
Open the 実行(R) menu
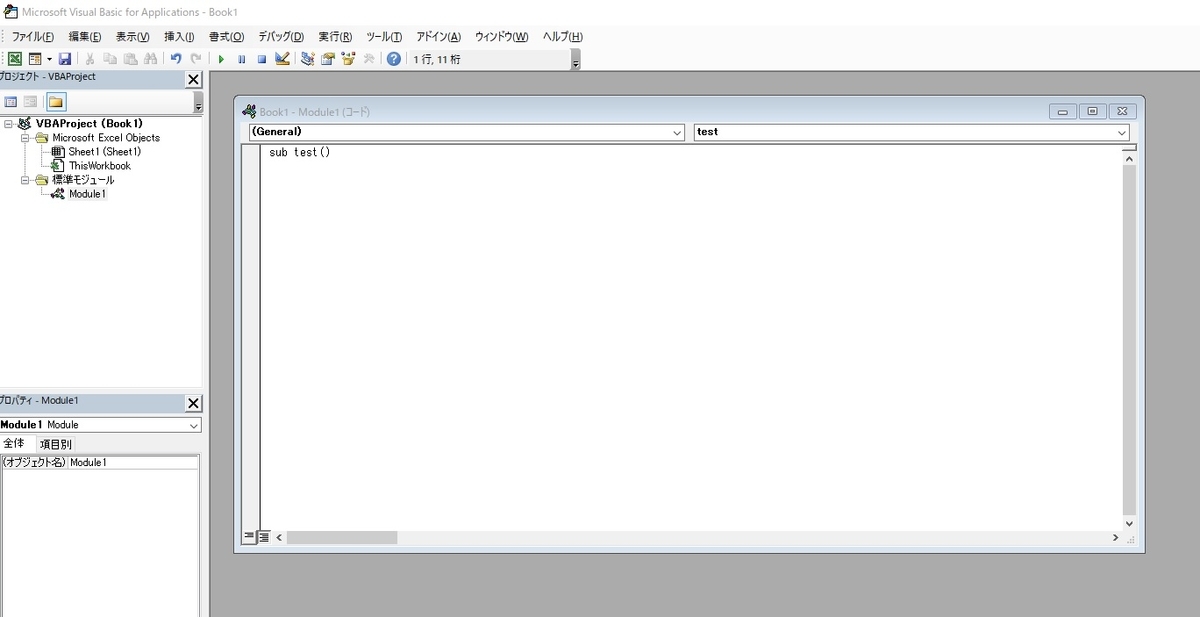point(335,36)
